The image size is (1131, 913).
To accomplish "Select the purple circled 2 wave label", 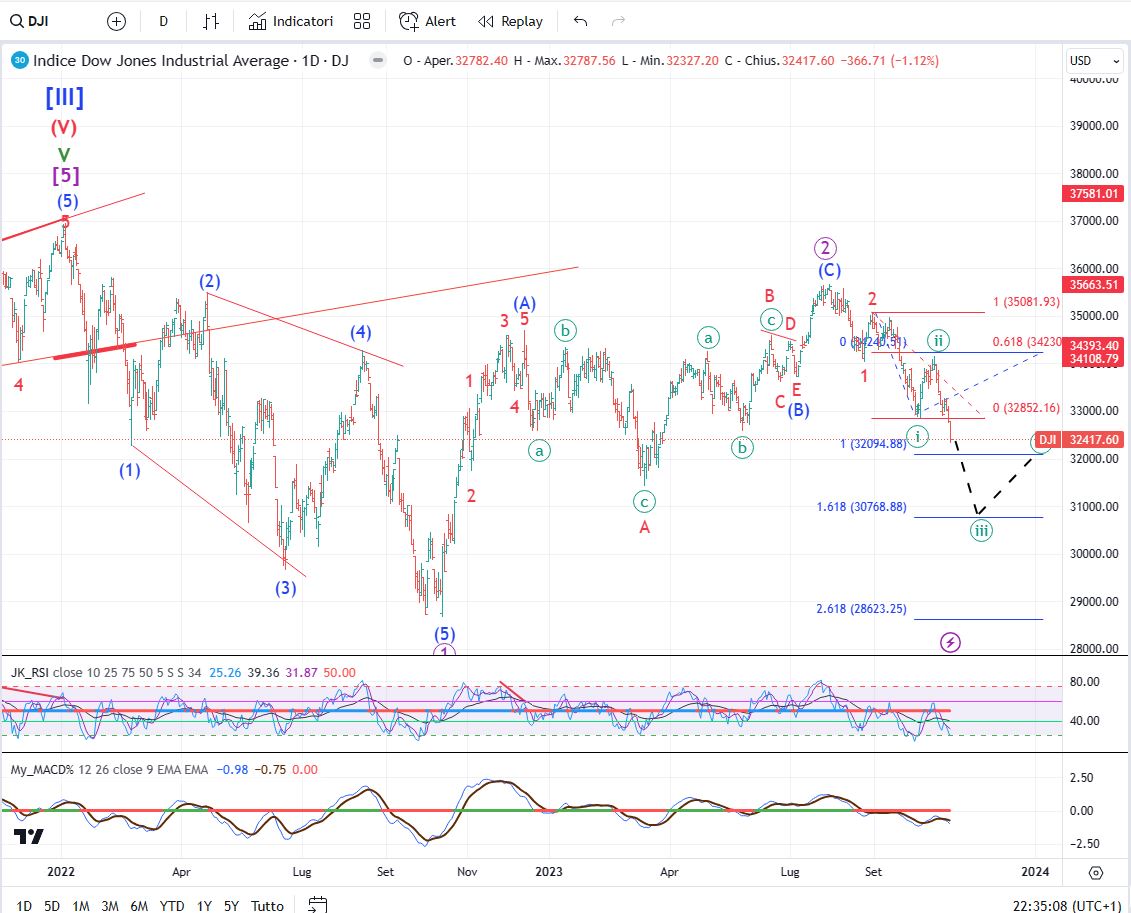I will (825, 249).
